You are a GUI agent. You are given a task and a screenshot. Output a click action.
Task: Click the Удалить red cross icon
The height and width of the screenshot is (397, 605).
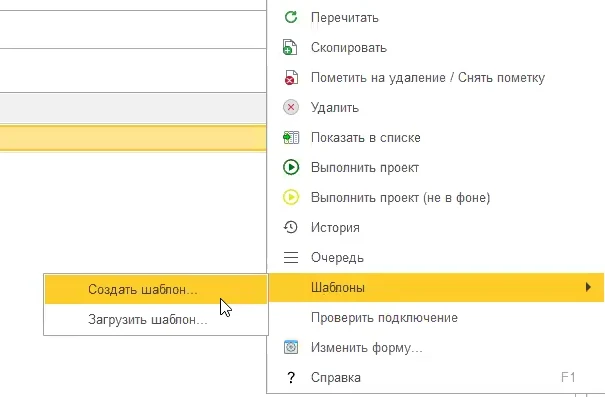tap(291, 107)
